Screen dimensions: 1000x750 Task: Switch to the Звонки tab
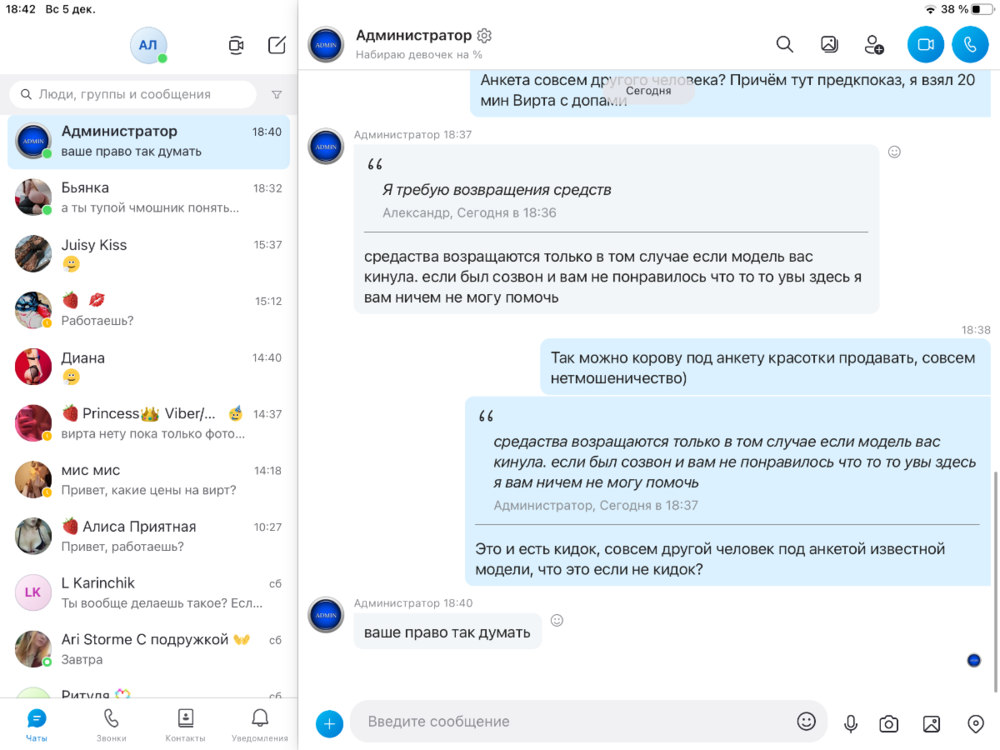point(111,724)
